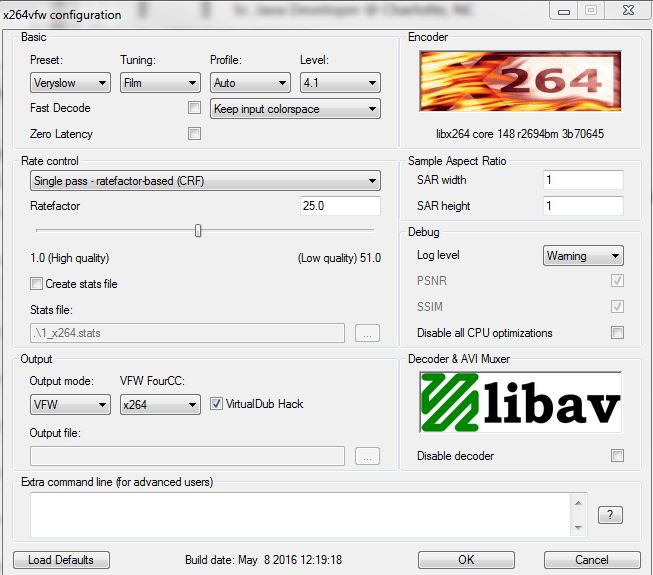Open the Tuning dropdown set to Film
This screenshot has height=575, width=653.
pos(160,83)
